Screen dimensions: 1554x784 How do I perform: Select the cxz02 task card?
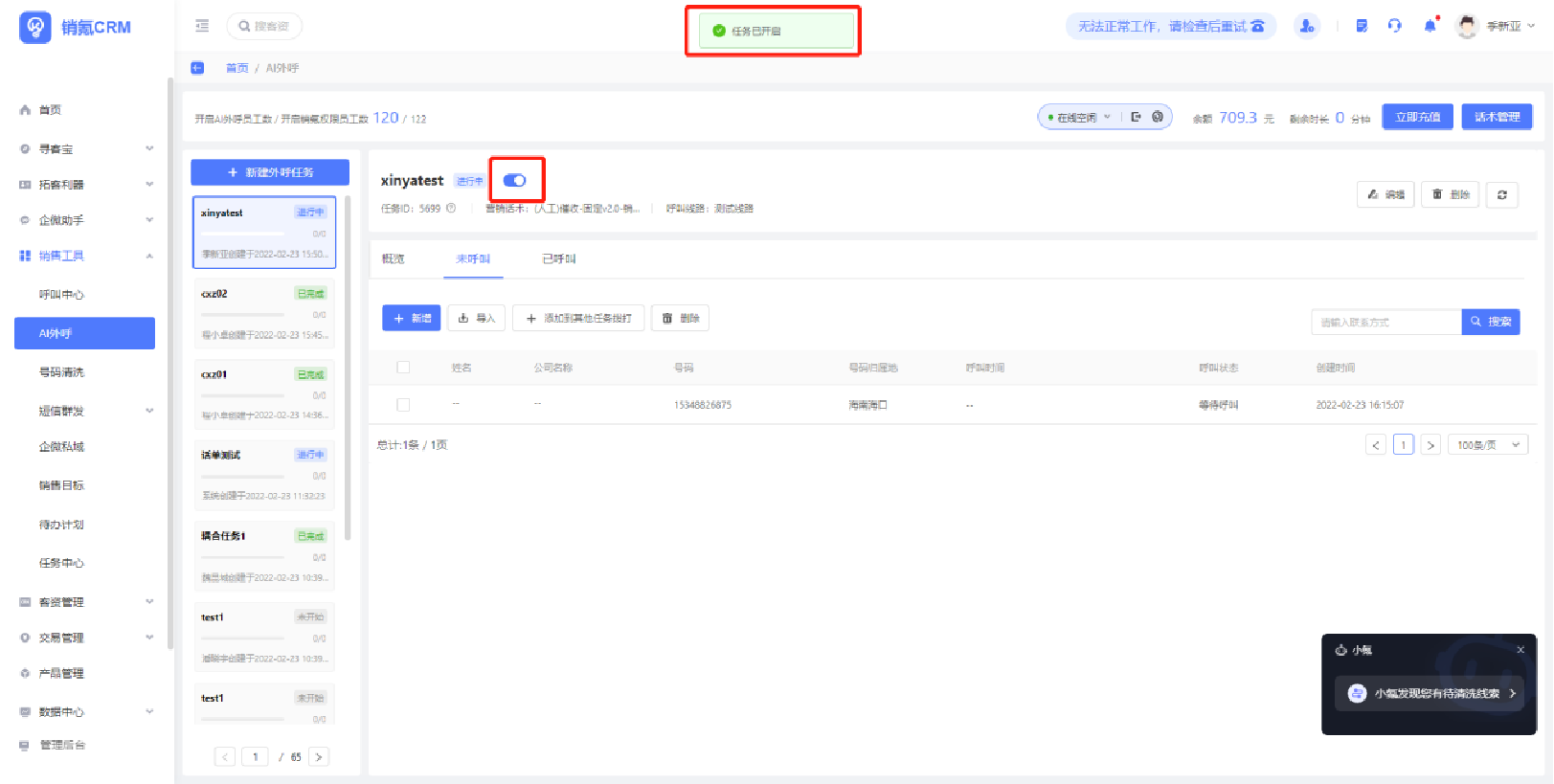pos(264,313)
